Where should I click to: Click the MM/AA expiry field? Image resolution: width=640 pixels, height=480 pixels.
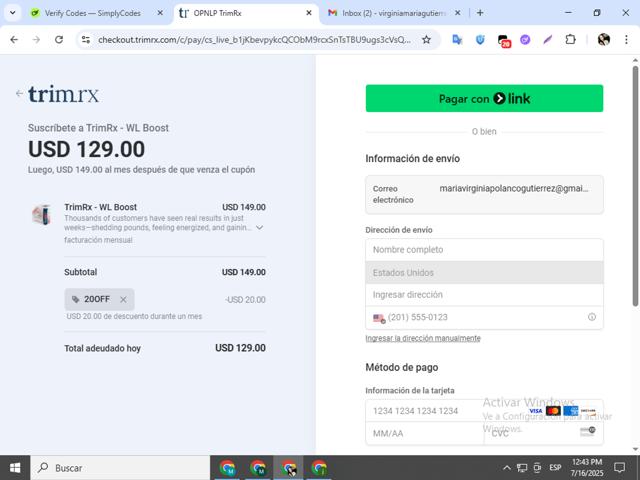click(x=424, y=433)
